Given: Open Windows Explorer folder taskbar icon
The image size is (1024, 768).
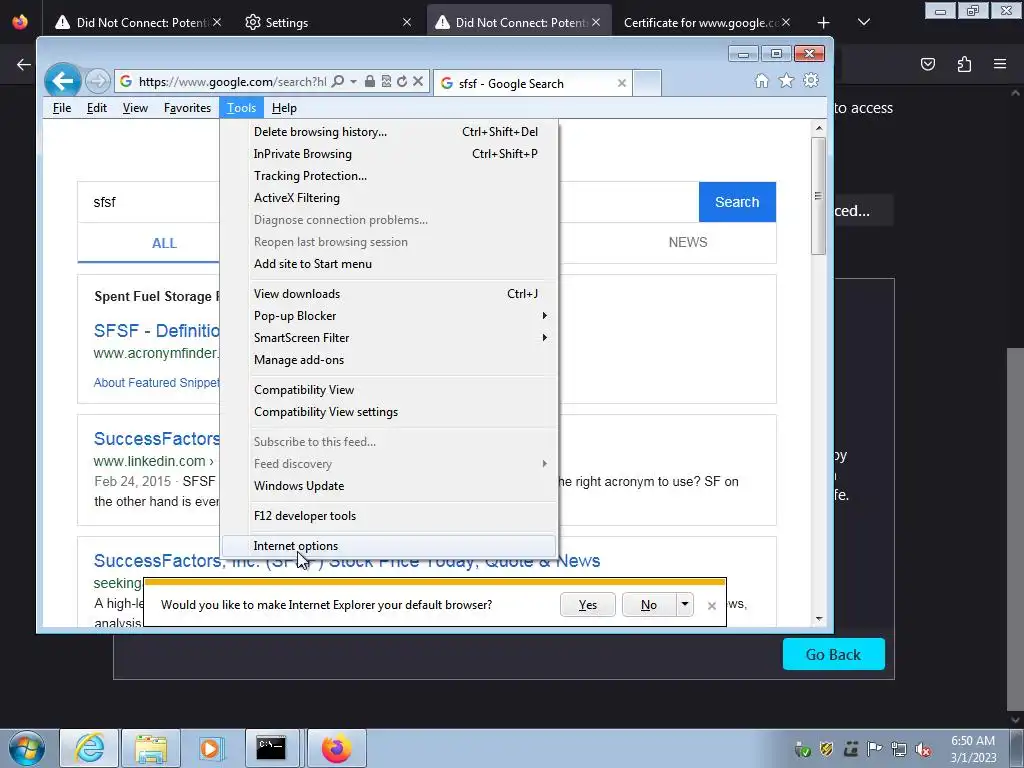Looking at the screenshot, I should (x=151, y=748).
